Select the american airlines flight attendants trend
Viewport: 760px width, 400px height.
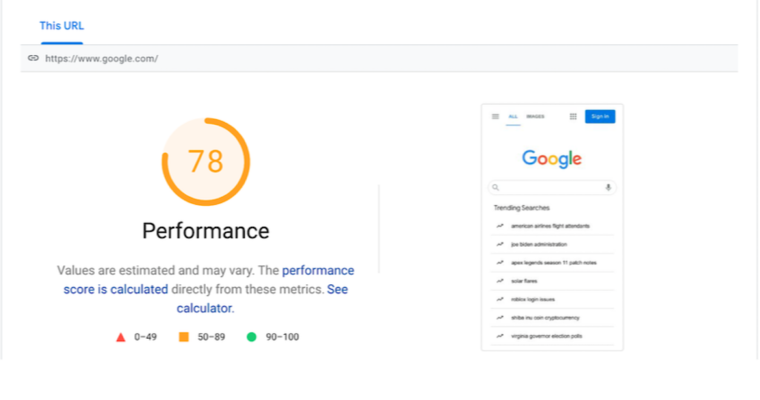[547, 226]
